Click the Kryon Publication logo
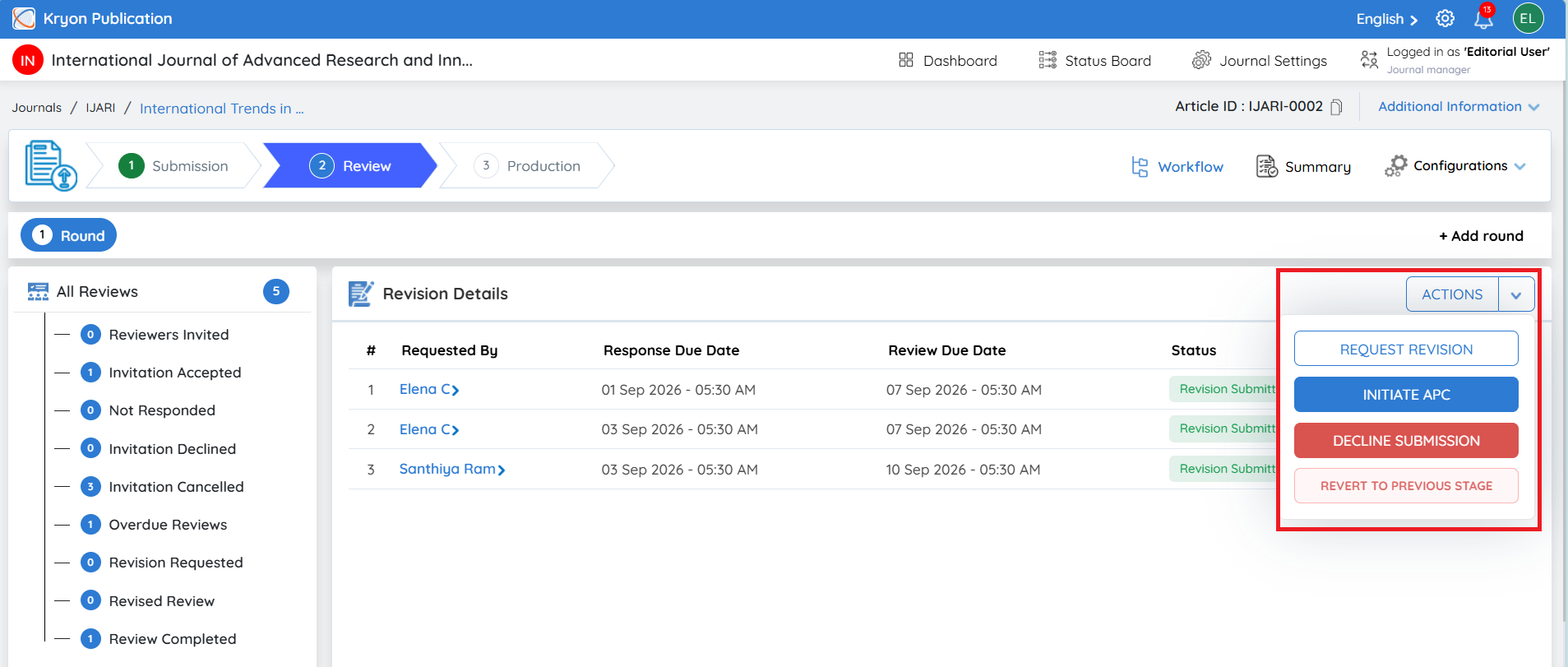Viewport: 1568px width, 667px height. 24,18
